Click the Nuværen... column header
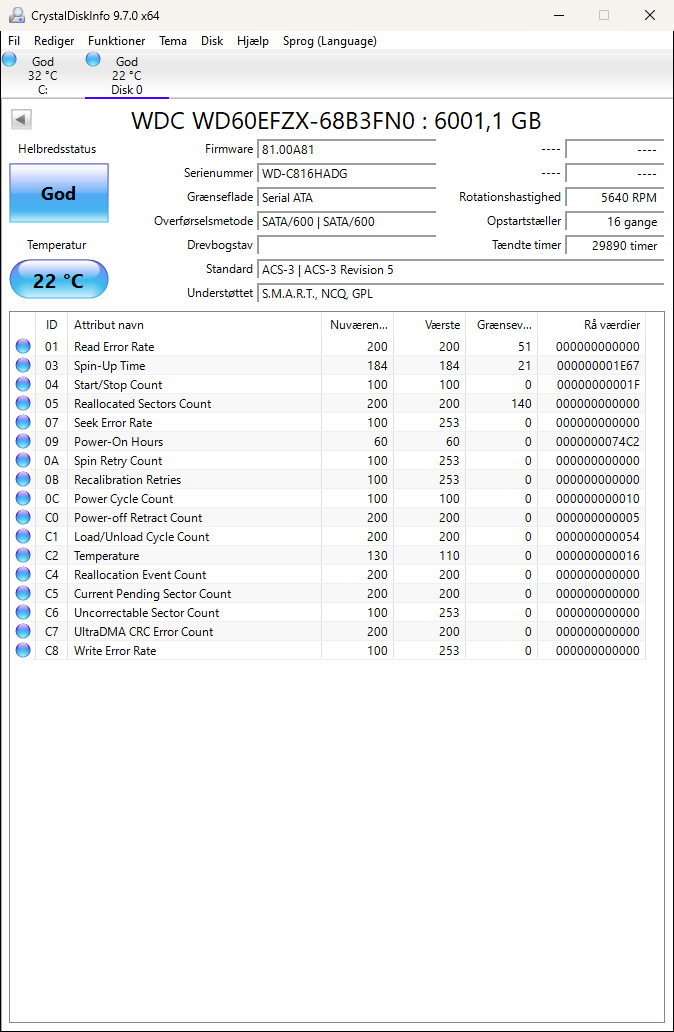Screen dimensions: 674x1032 tap(357, 324)
